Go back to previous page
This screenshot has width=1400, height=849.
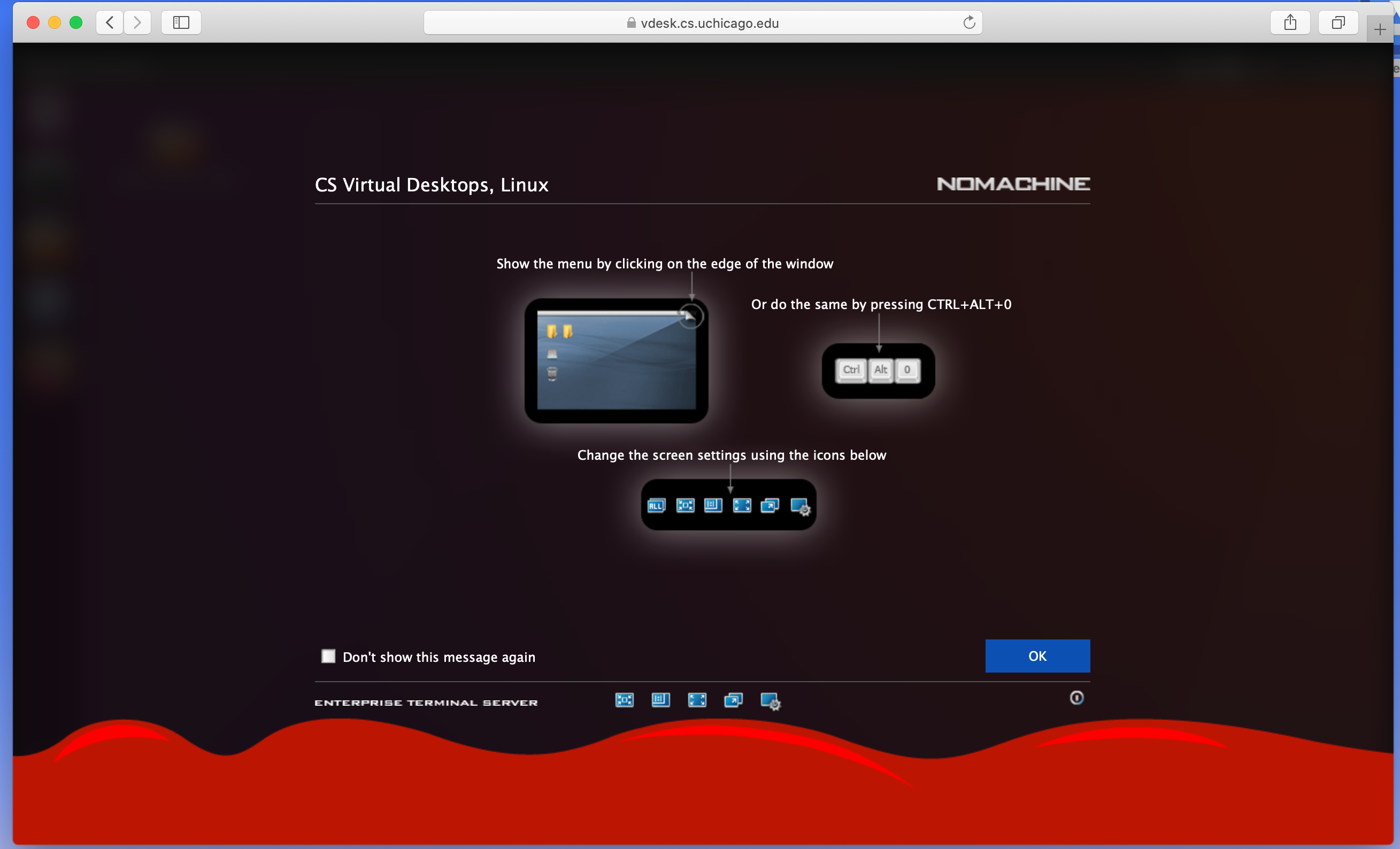110,22
